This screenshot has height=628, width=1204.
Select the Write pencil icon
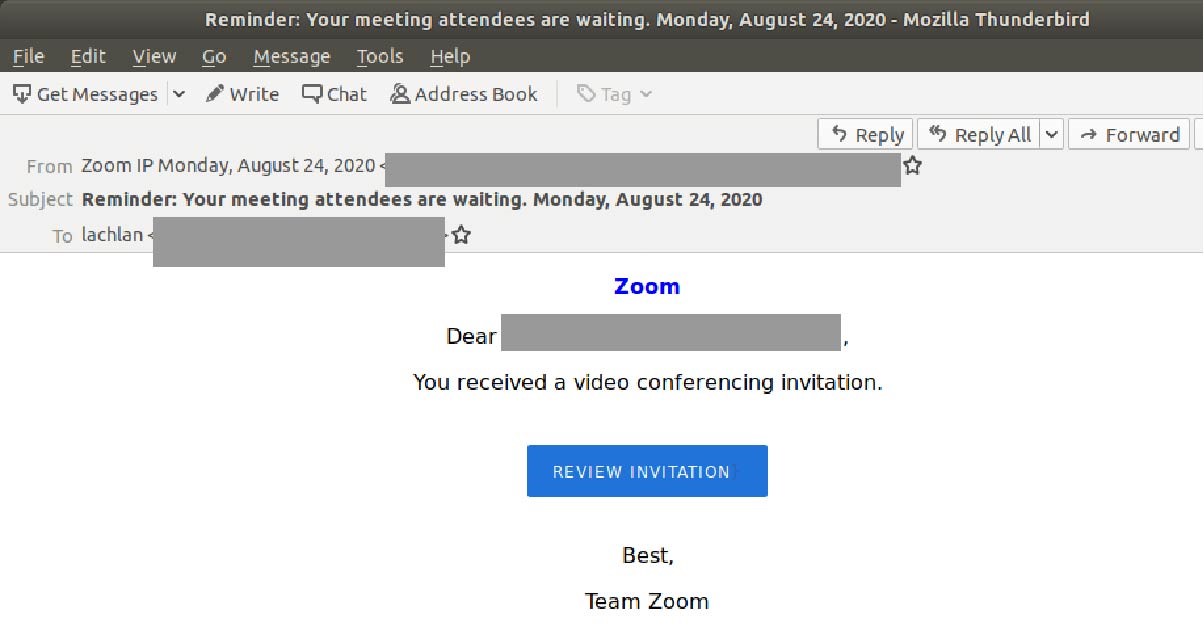tap(213, 93)
